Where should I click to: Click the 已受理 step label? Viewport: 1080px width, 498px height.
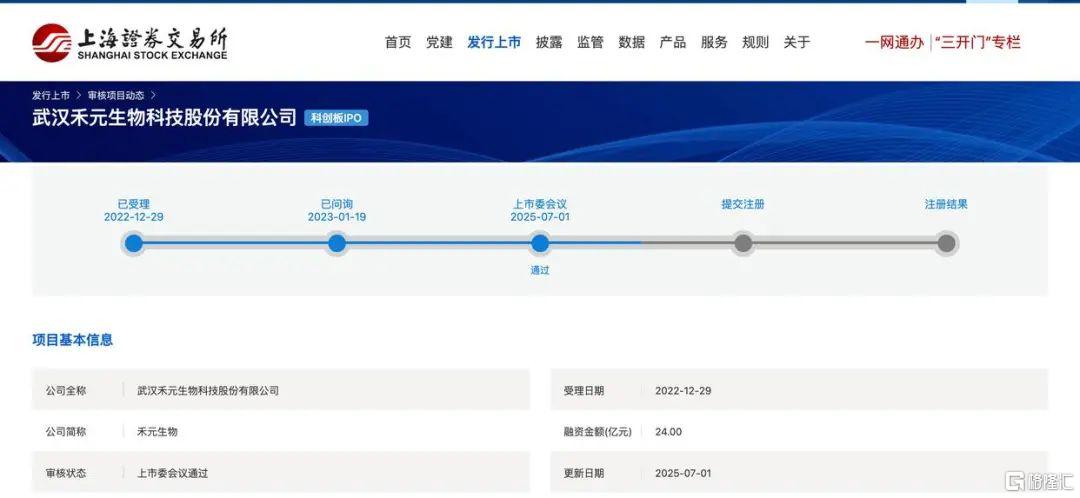click(x=134, y=204)
